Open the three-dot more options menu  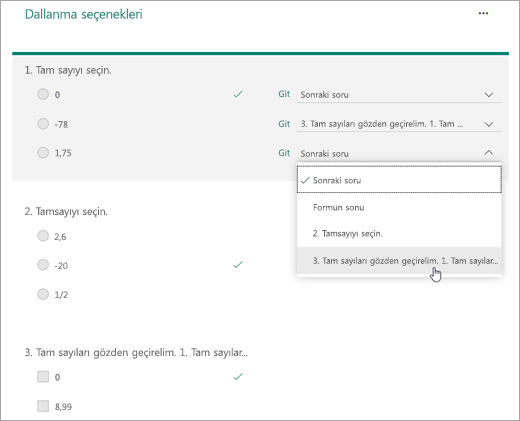click(483, 13)
